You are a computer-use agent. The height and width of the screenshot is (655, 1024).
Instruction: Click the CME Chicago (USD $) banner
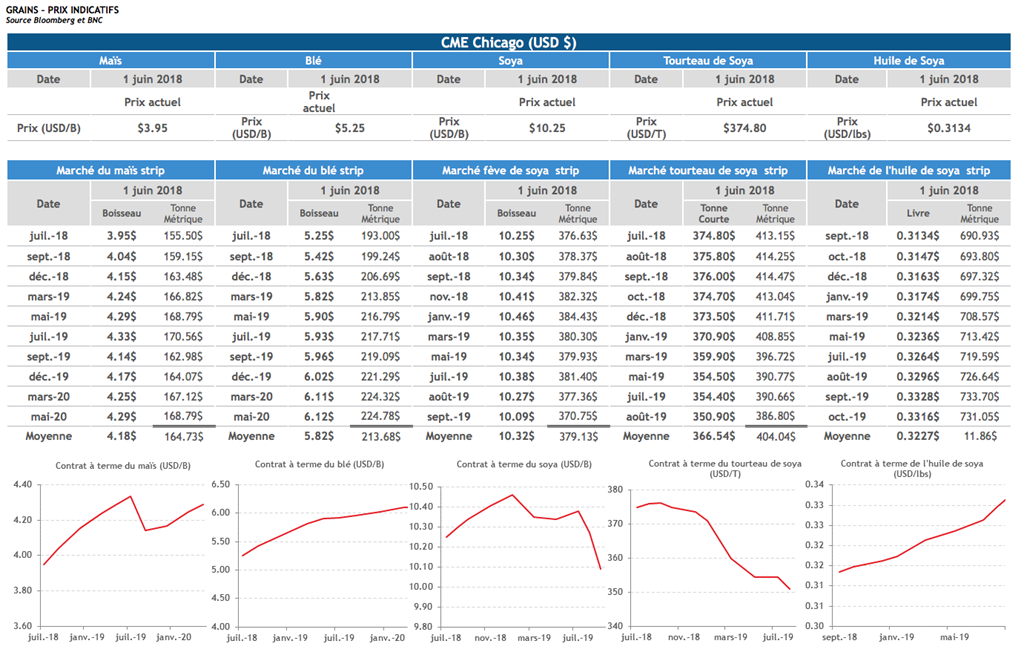pyautogui.click(x=509, y=42)
